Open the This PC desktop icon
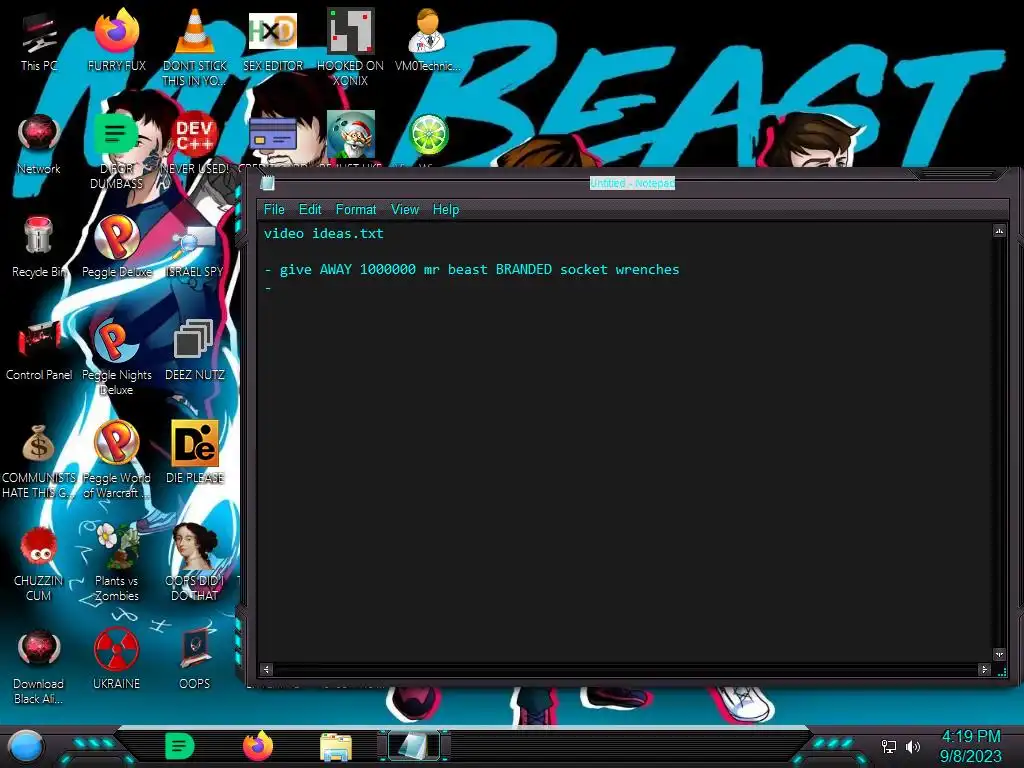The height and width of the screenshot is (768, 1024). [x=39, y=42]
